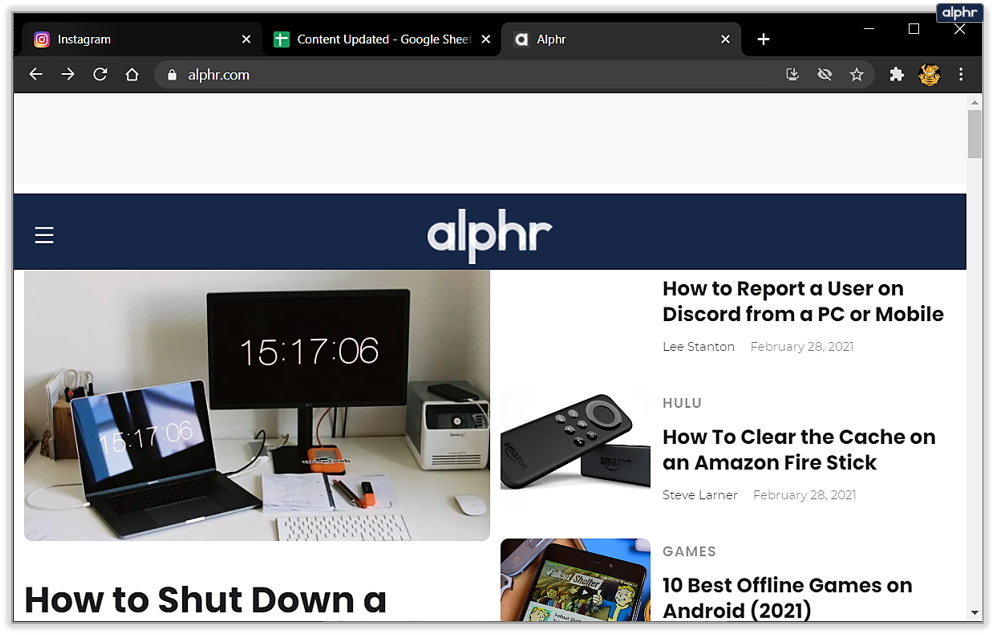Minimize the Chrome window
Image resolution: width=995 pixels, height=635 pixels.
pos(869,29)
